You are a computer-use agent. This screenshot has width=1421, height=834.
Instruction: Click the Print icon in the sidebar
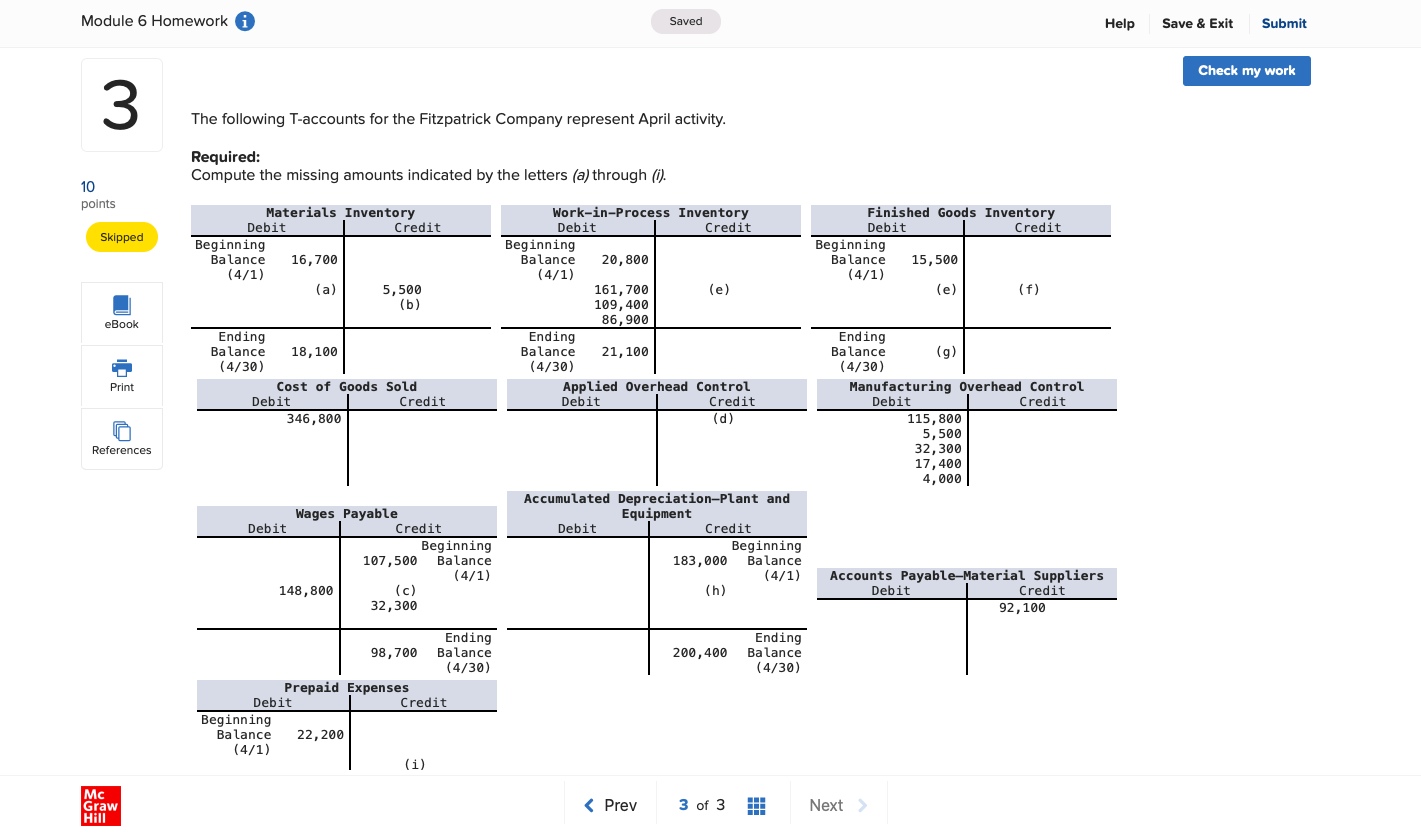point(121,375)
